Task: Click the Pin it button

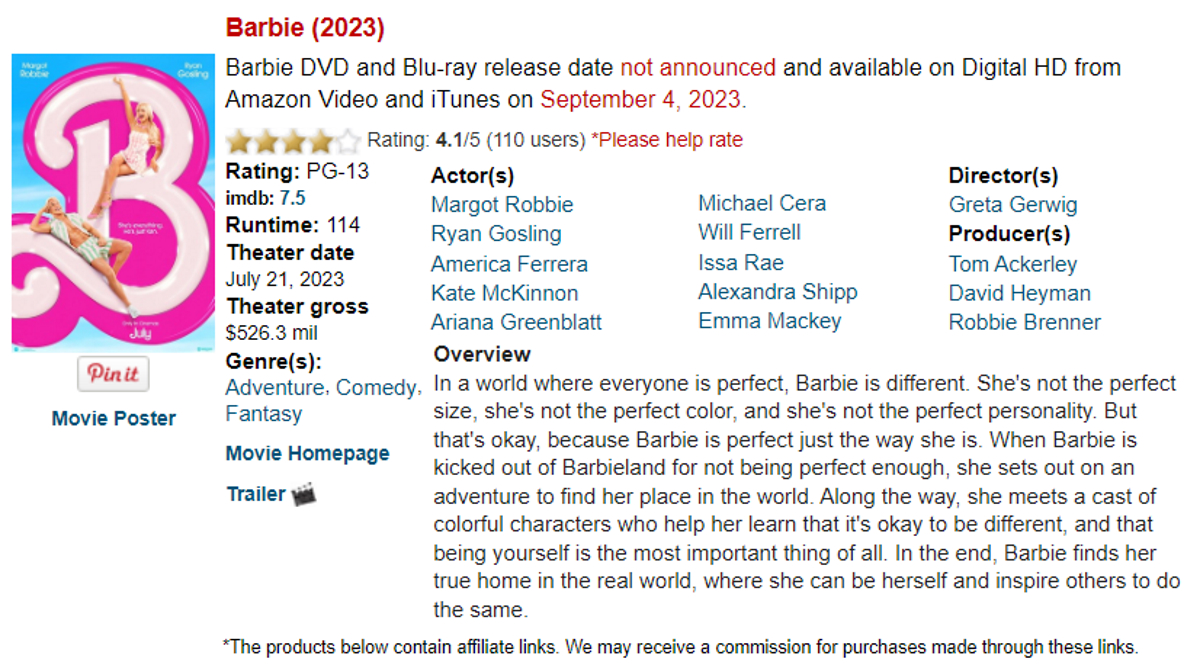Action: pyautogui.click(x=113, y=374)
